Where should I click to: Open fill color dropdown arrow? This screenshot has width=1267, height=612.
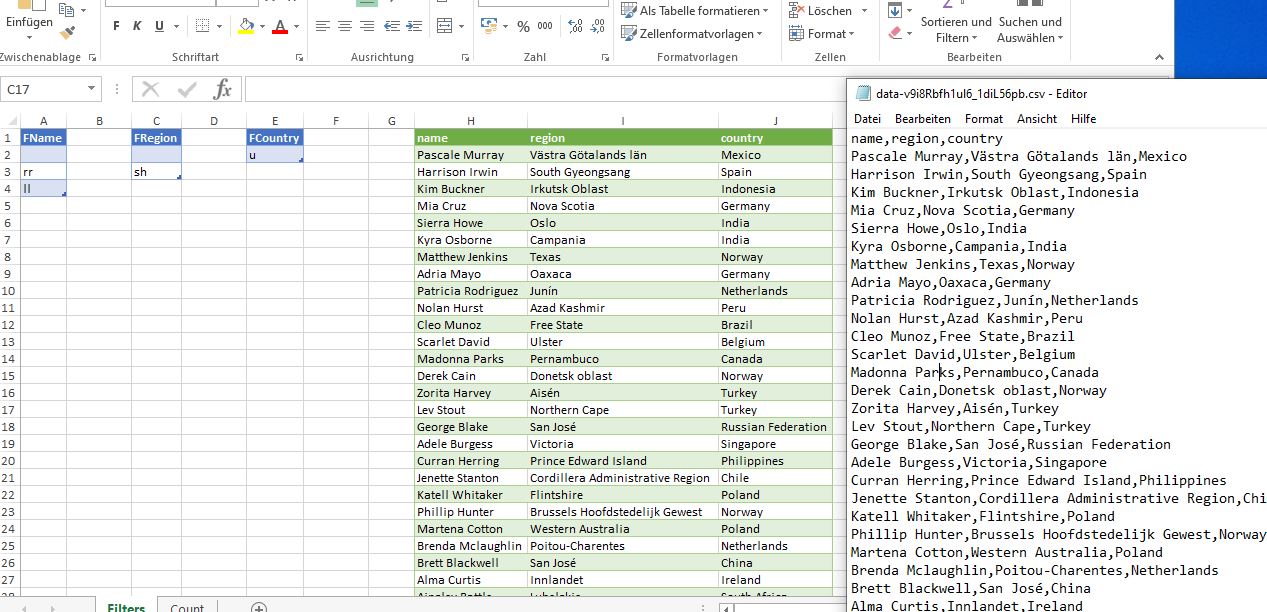pyautogui.click(x=262, y=26)
